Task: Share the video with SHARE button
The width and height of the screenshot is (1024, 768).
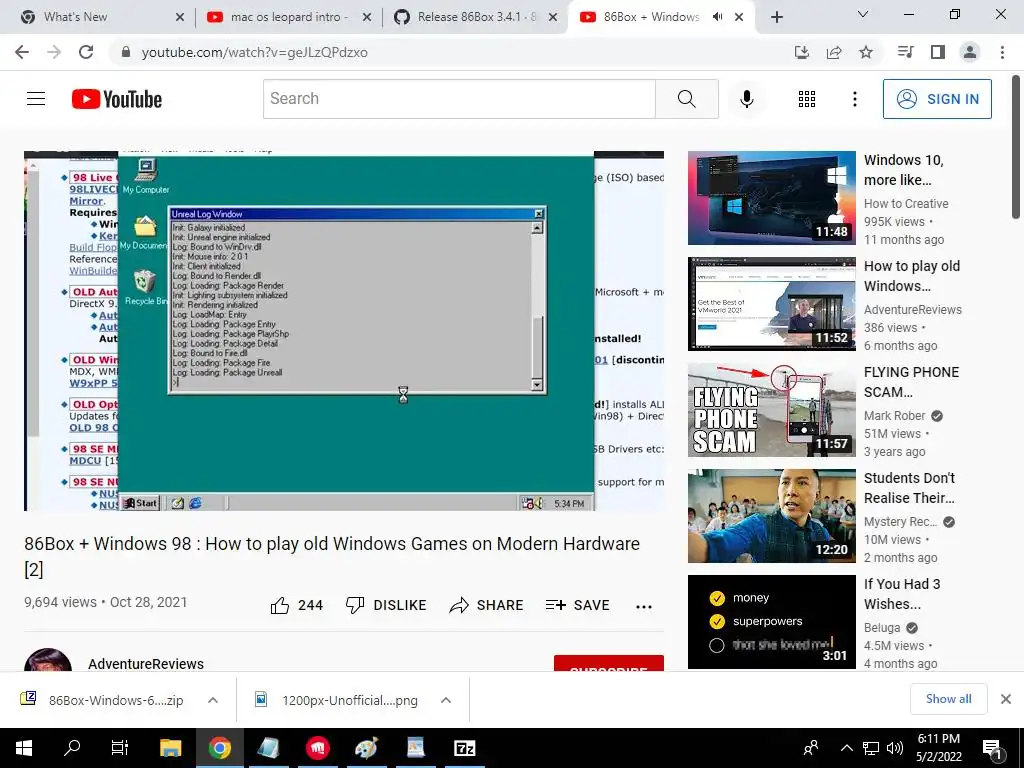Action: coord(487,605)
